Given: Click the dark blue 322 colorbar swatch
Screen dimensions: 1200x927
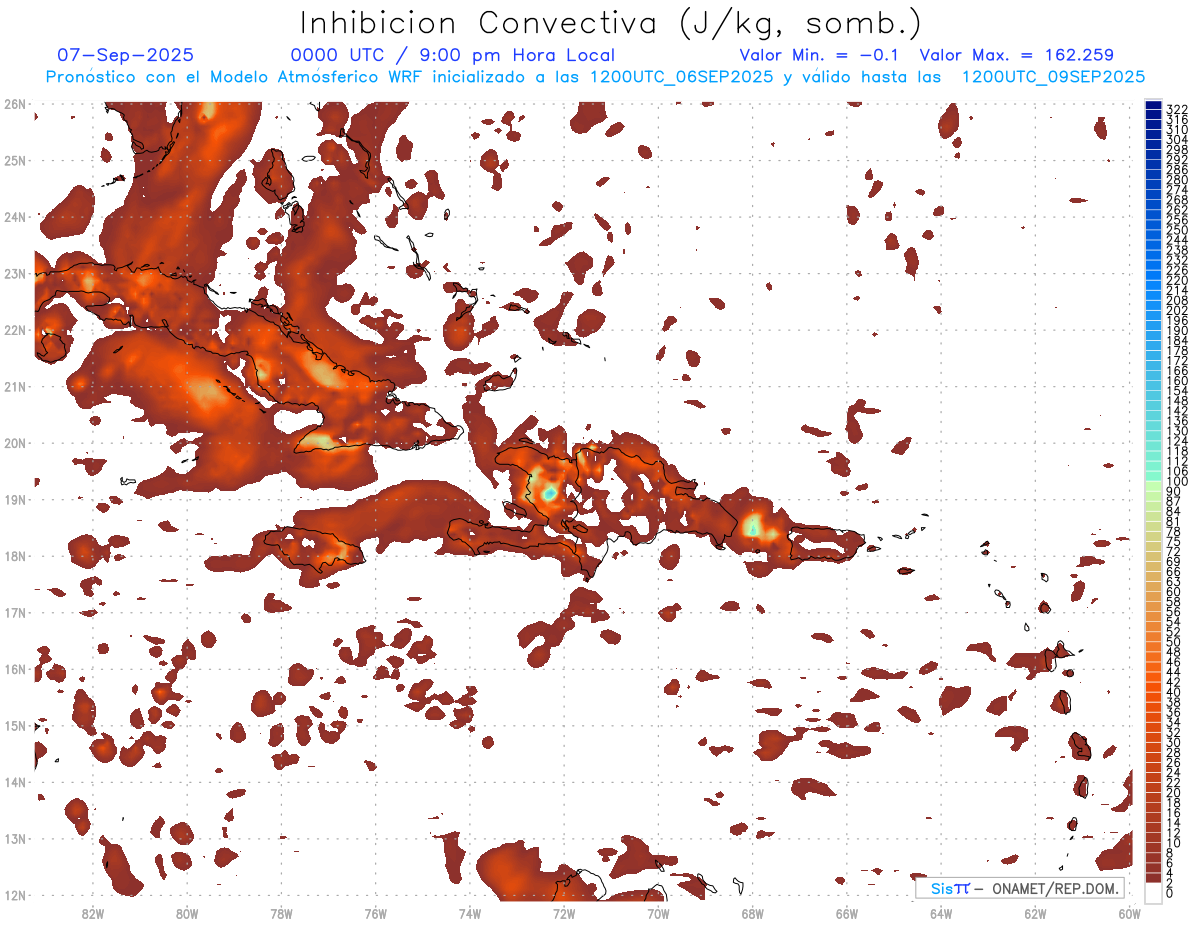Looking at the screenshot, I should coord(1153,106).
